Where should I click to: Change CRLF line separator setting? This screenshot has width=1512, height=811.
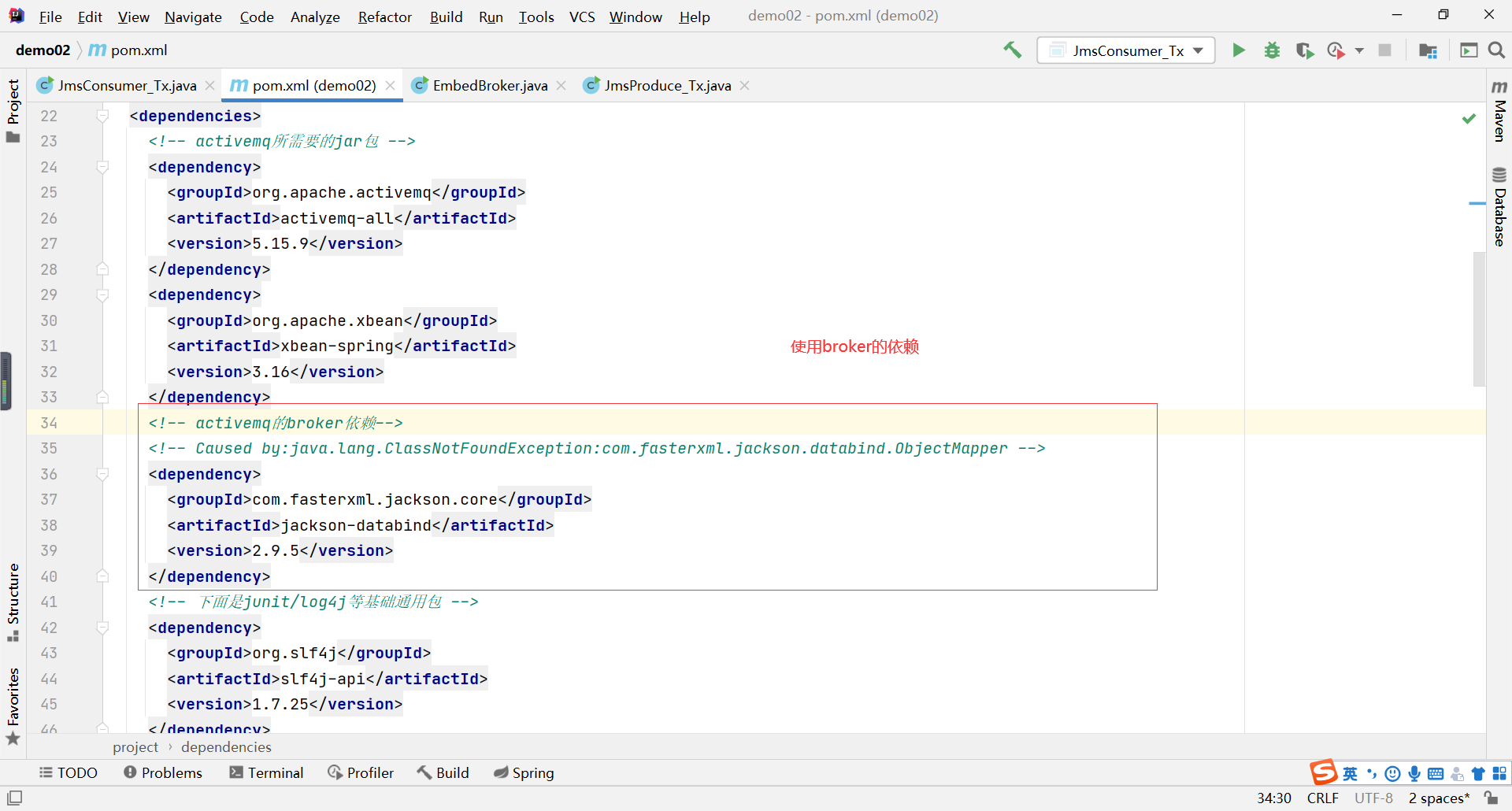(1322, 798)
